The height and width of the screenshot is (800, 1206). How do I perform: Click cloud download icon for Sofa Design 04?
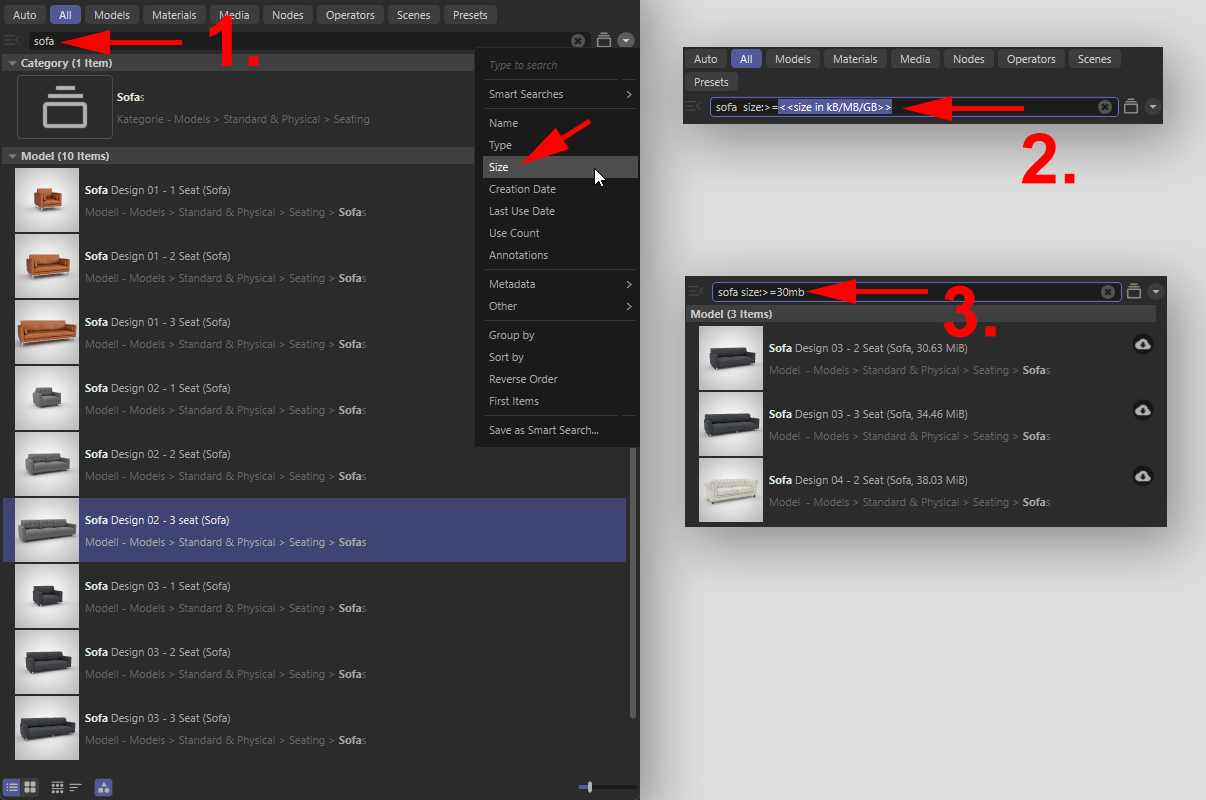(x=1142, y=477)
